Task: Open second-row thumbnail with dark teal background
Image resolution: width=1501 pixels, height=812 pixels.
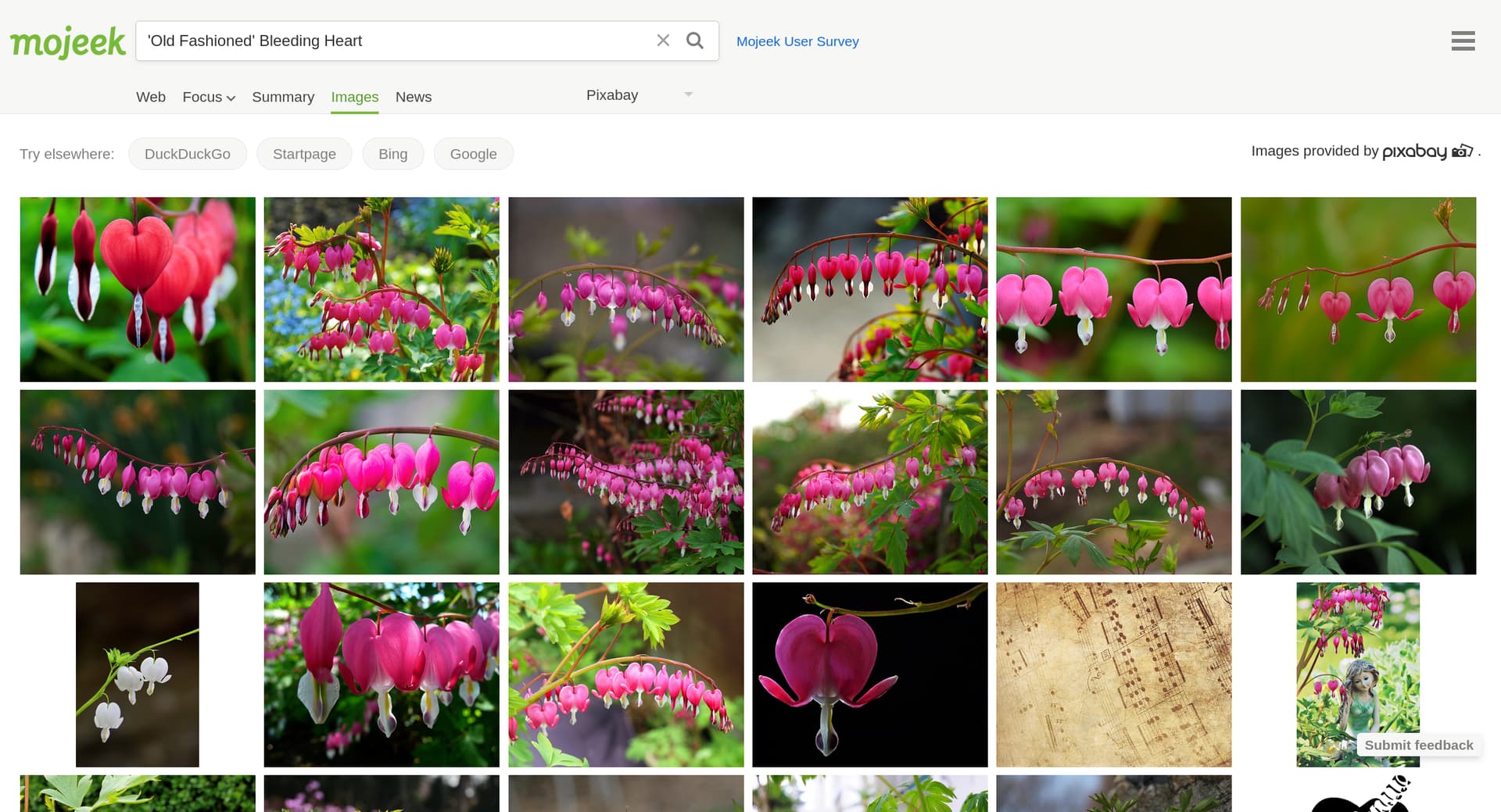Action: [138, 482]
